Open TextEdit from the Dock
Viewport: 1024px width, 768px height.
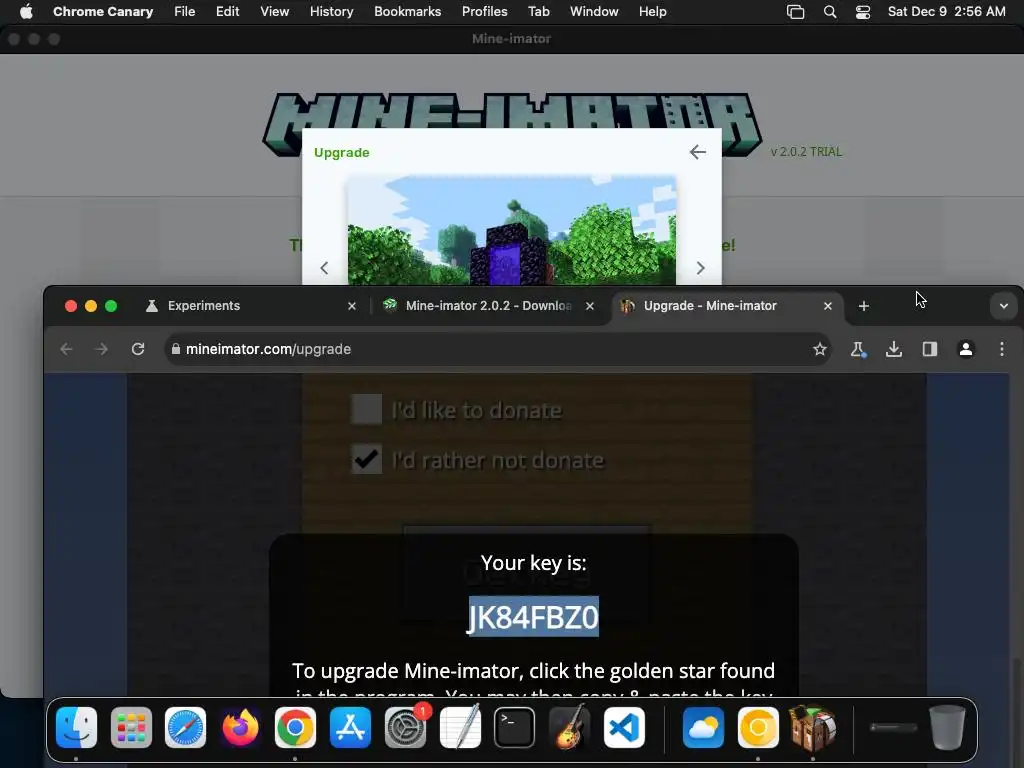460,727
